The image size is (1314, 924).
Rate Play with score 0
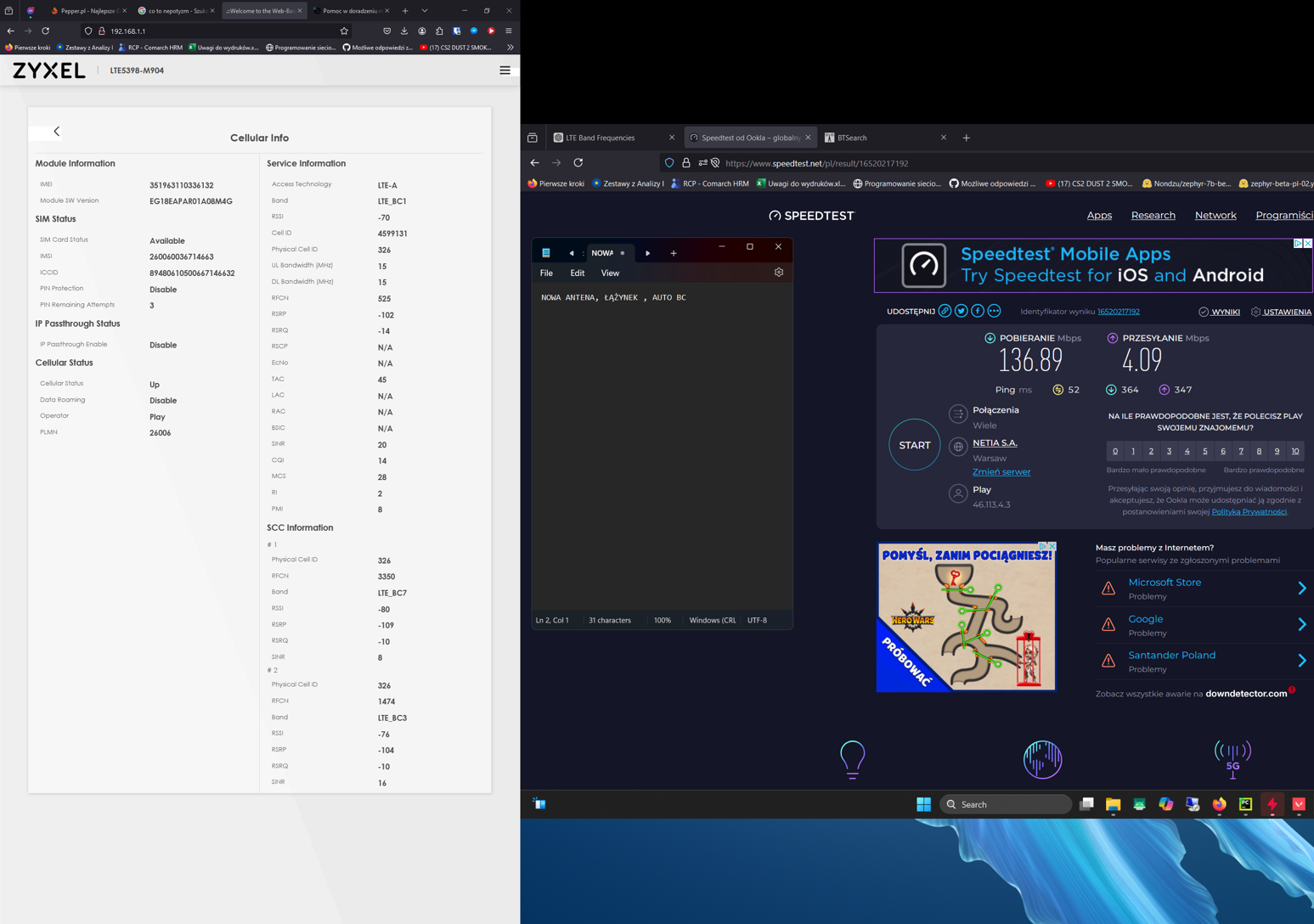click(1115, 451)
